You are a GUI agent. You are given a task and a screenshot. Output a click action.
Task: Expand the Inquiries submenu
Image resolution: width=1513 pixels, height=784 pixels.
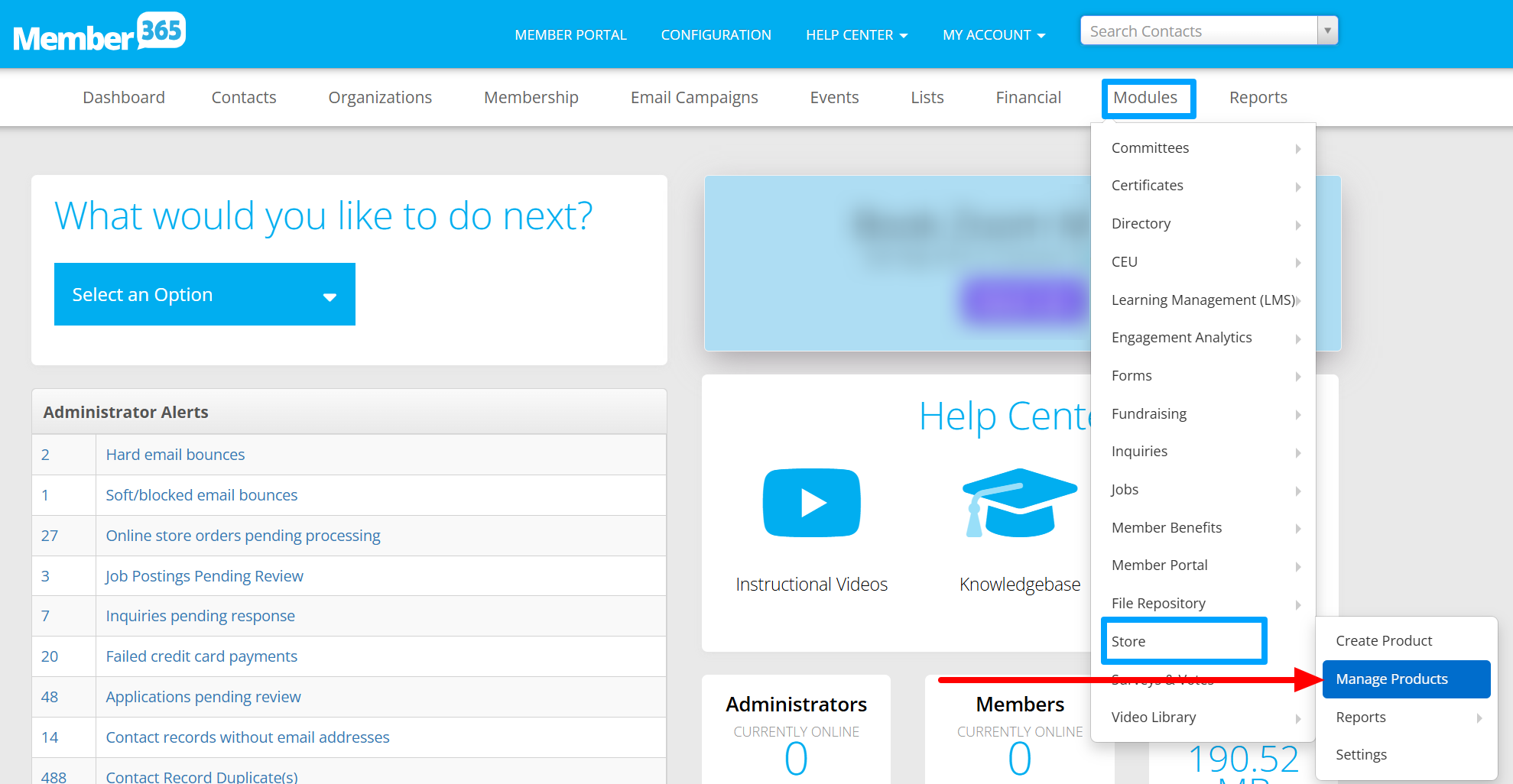pos(1203,452)
